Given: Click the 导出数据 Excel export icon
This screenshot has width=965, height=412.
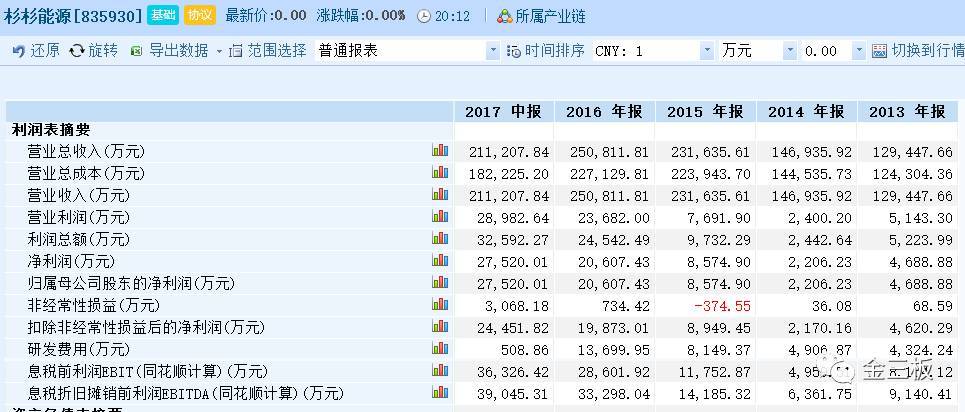Looking at the screenshot, I should tap(137, 51).
